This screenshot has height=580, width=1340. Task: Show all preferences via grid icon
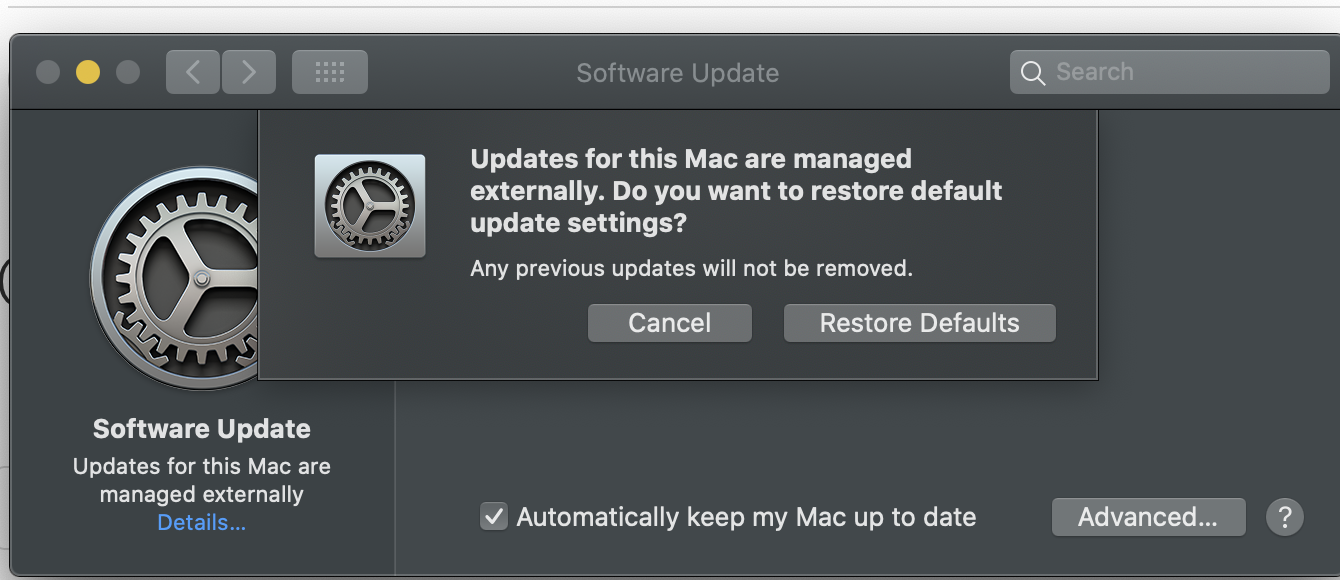[329, 72]
